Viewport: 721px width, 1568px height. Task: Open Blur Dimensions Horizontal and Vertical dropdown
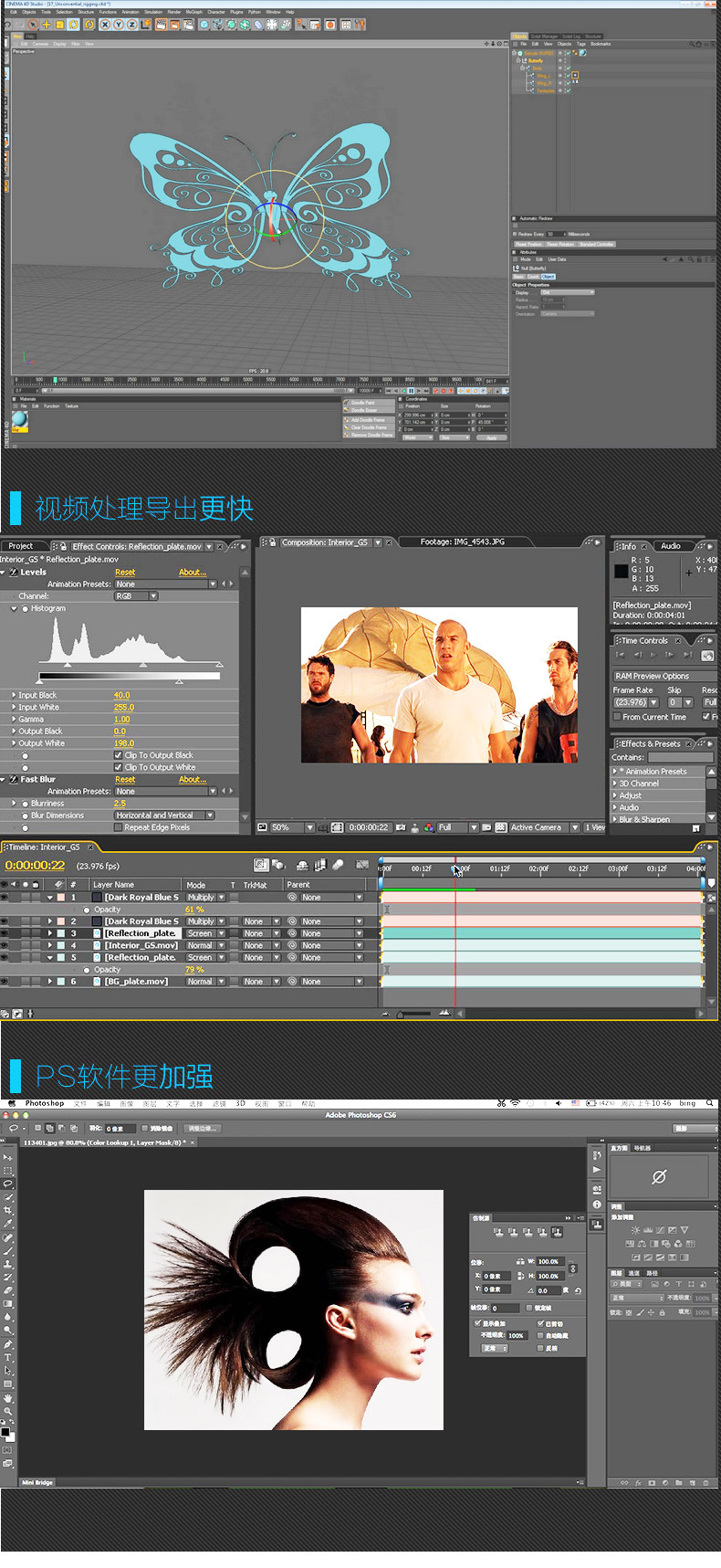pos(164,816)
